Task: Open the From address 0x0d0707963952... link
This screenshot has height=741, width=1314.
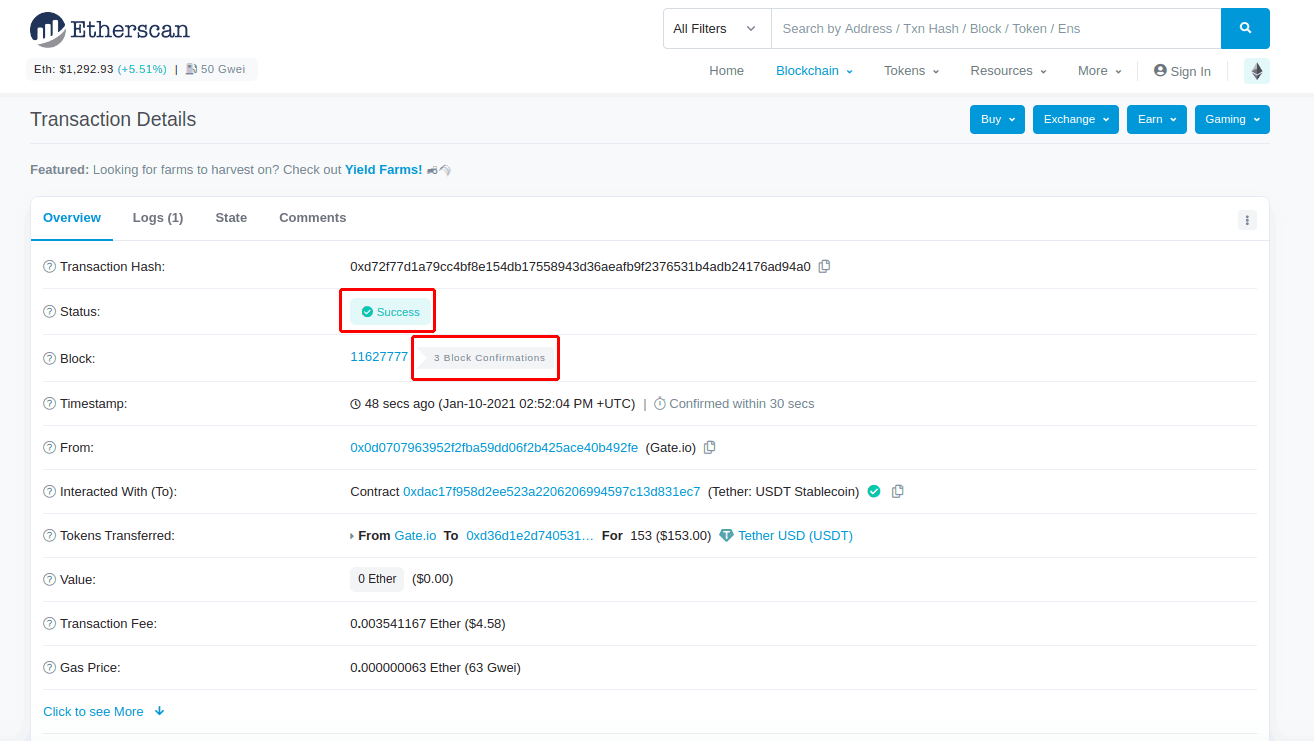Action: click(x=494, y=447)
